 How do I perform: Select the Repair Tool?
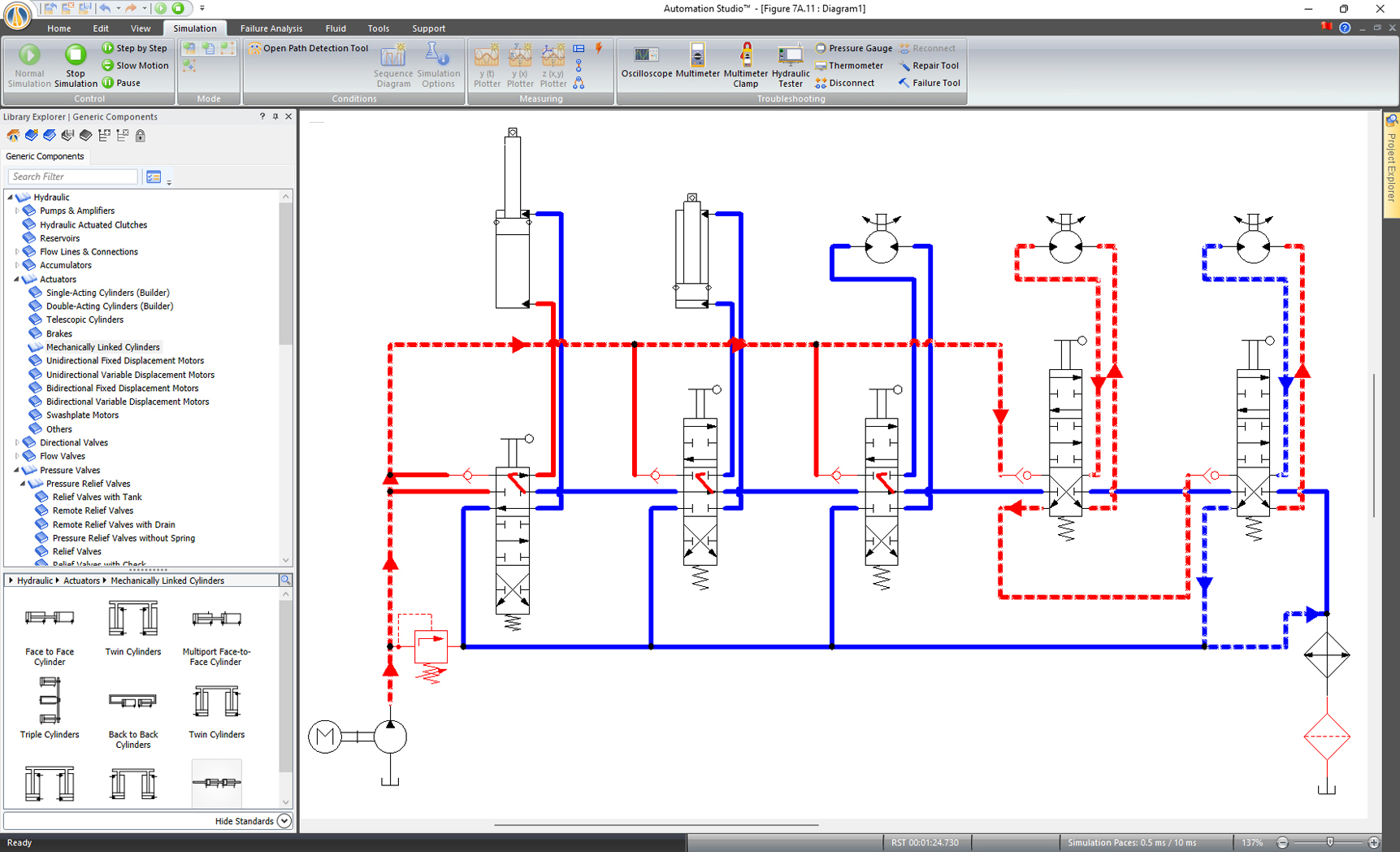tap(929, 65)
